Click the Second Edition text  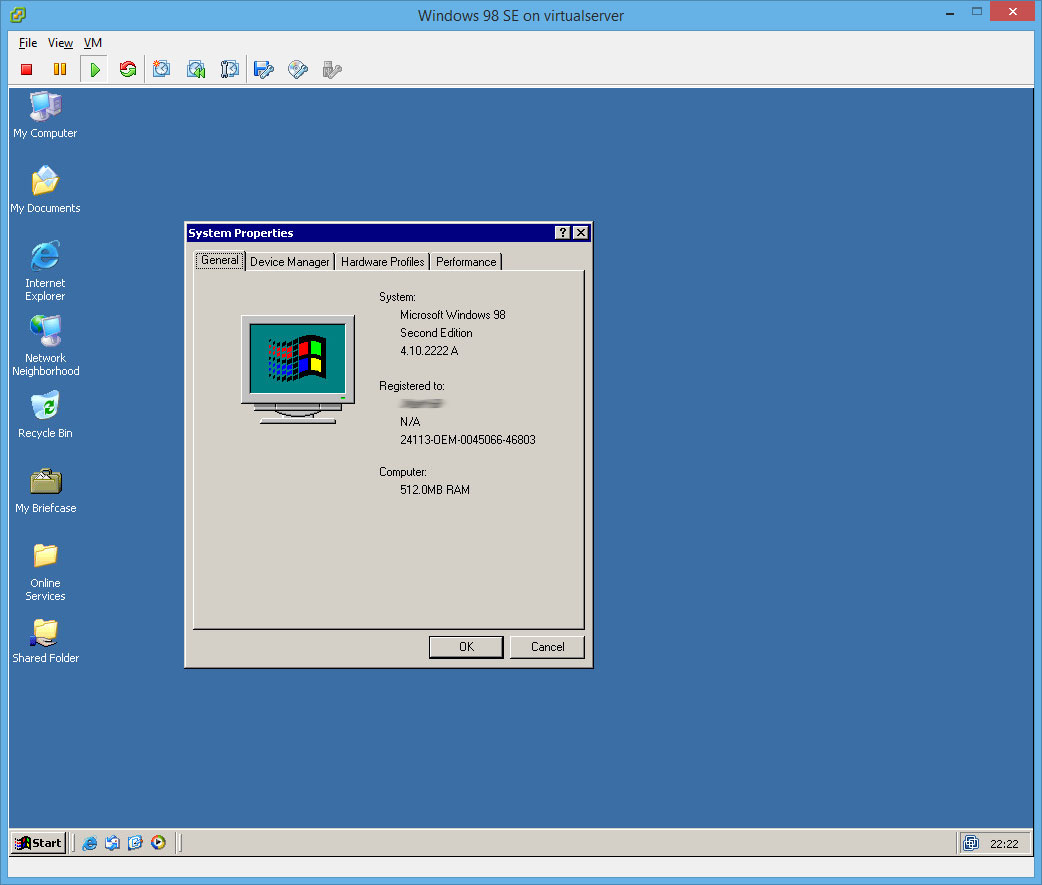(x=436, y=333)
